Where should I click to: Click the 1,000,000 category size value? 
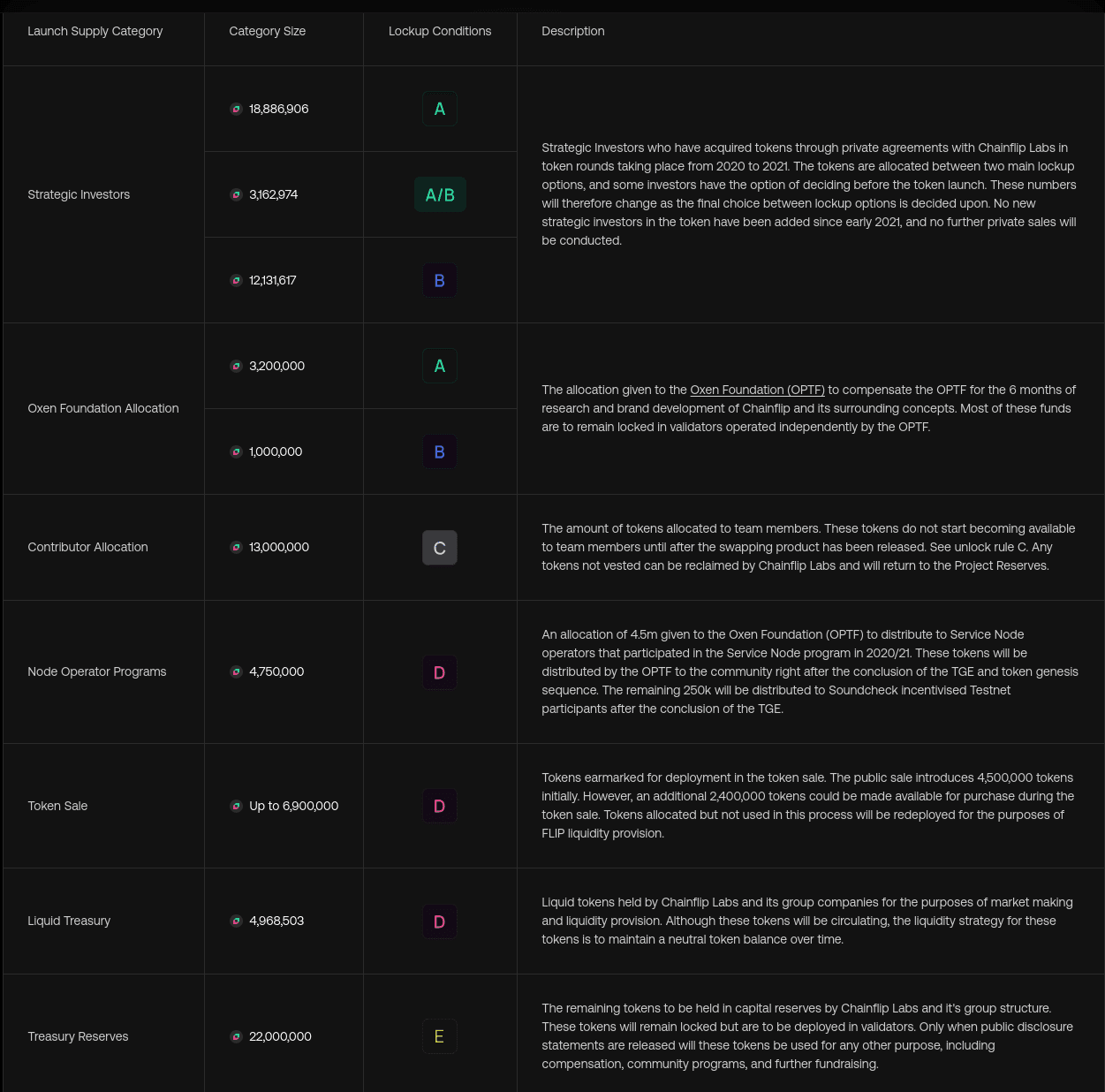tap(276, 451)
